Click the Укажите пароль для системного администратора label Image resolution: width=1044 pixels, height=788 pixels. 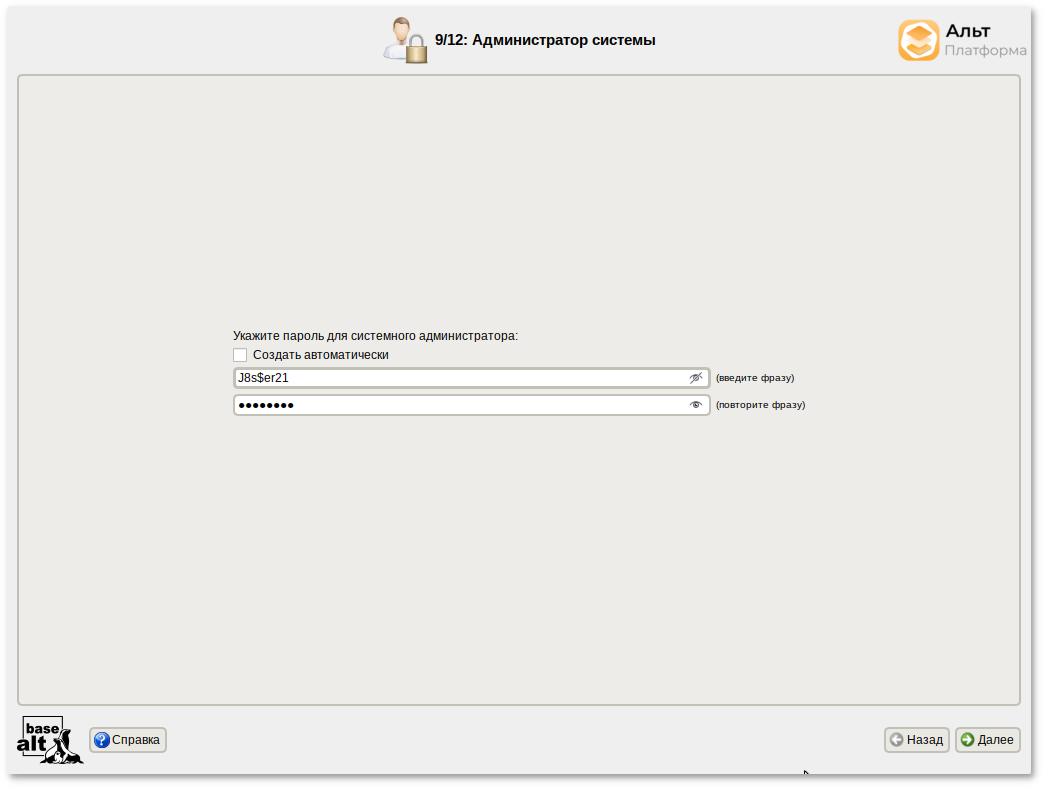point(375,336)
